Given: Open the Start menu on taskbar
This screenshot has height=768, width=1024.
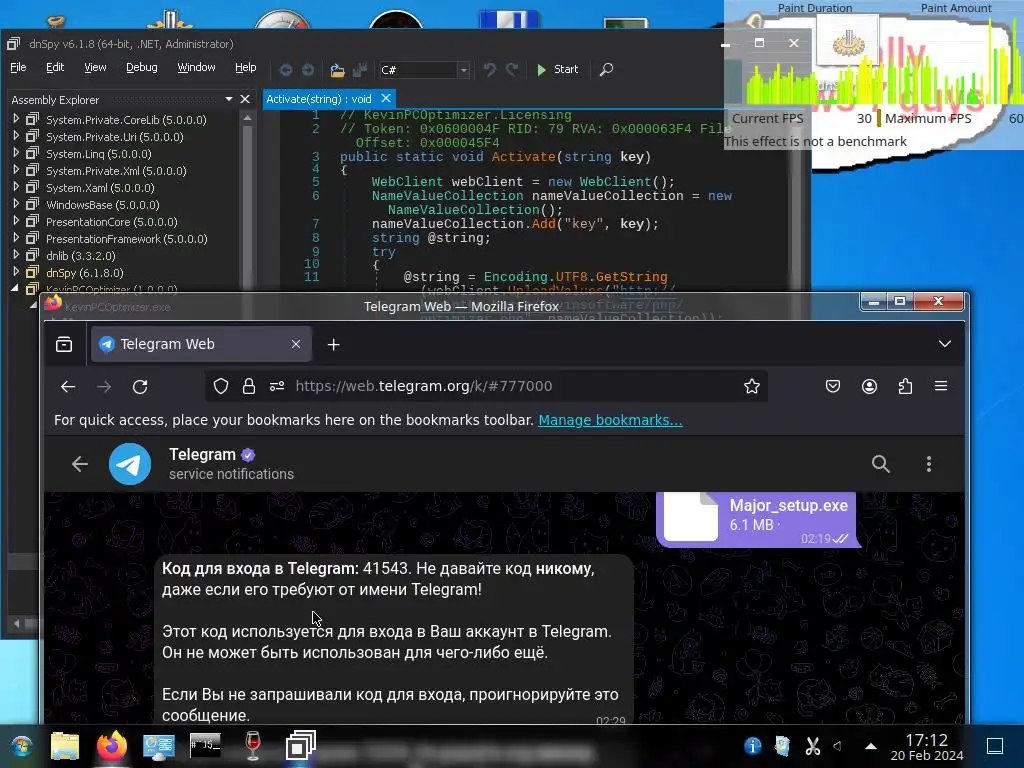Looking at the screenshot, I should click(22, 746).
